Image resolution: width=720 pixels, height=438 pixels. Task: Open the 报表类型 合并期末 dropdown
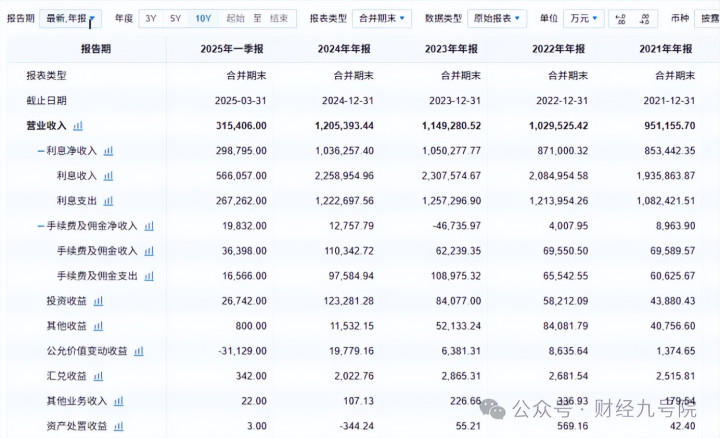point(382,19)
